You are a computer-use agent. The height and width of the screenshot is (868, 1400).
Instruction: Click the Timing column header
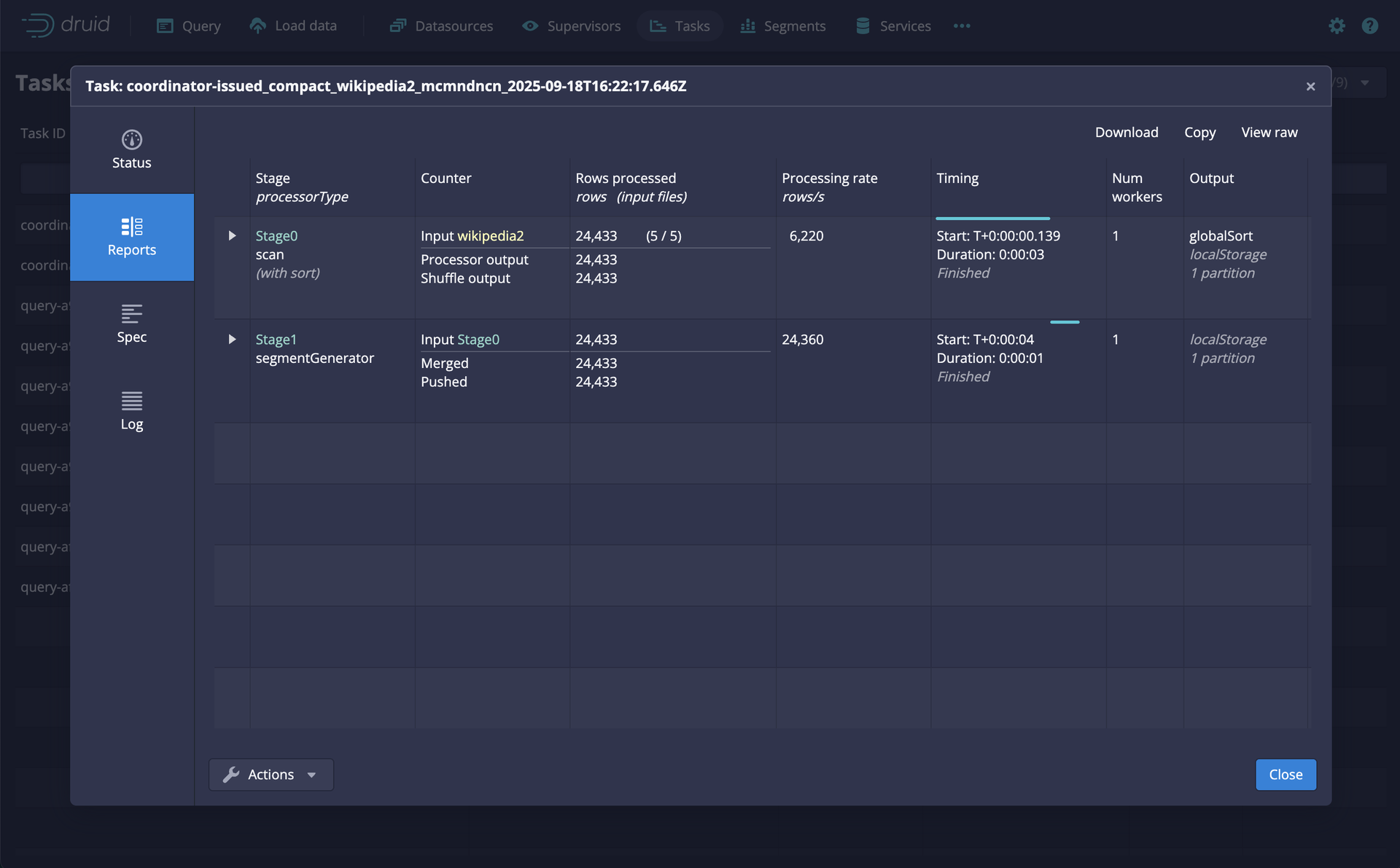point(957,178)
